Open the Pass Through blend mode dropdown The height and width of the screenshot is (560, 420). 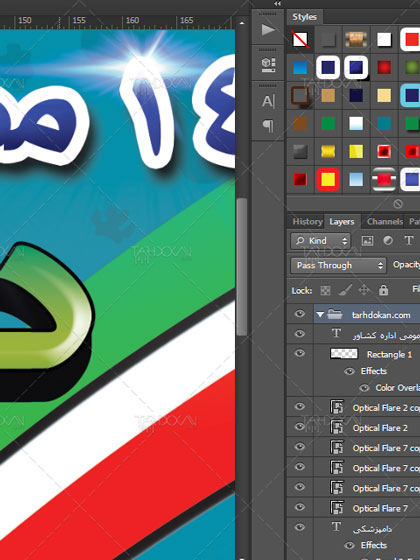pos(338,265)
